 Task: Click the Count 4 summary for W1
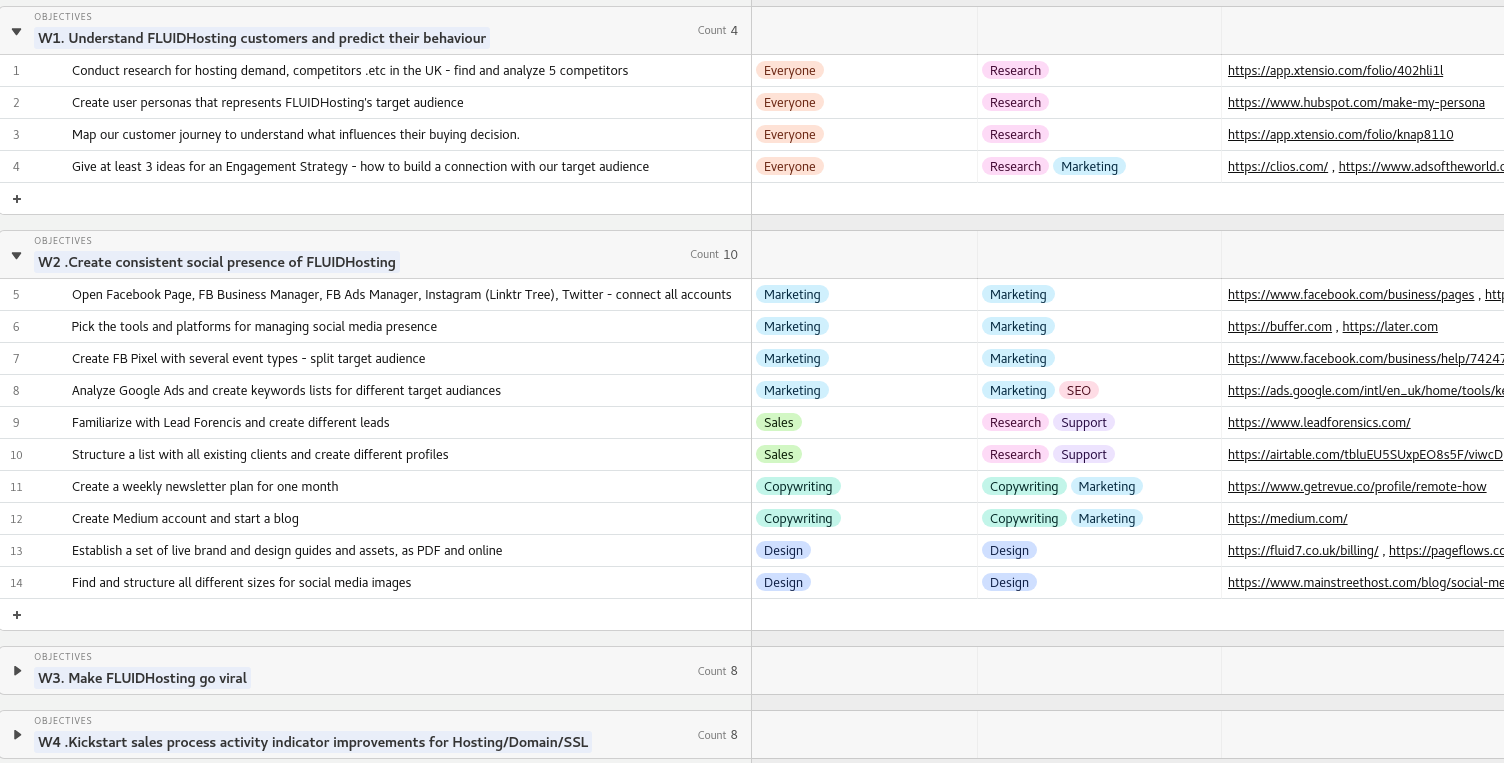point(718,30)
